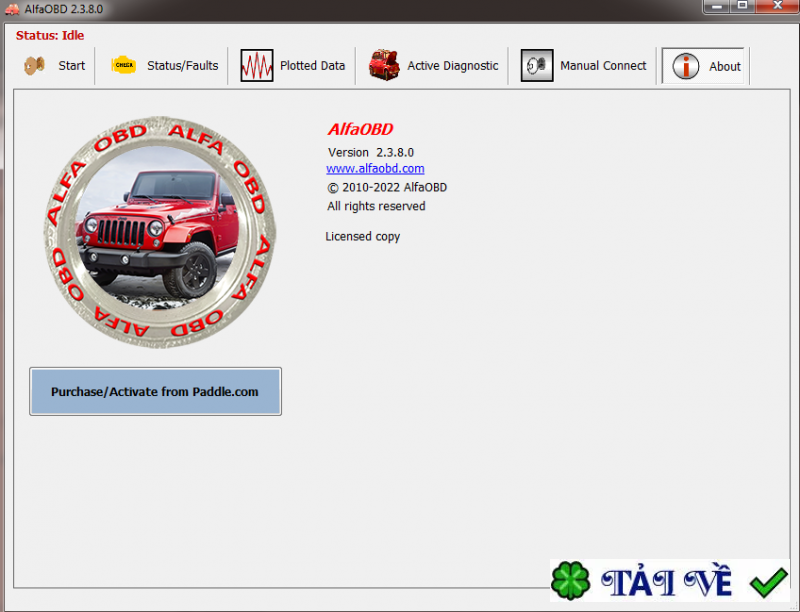Click Purchase/Activate from Paddle.com

pyautogui.click(x=155, y=391)
